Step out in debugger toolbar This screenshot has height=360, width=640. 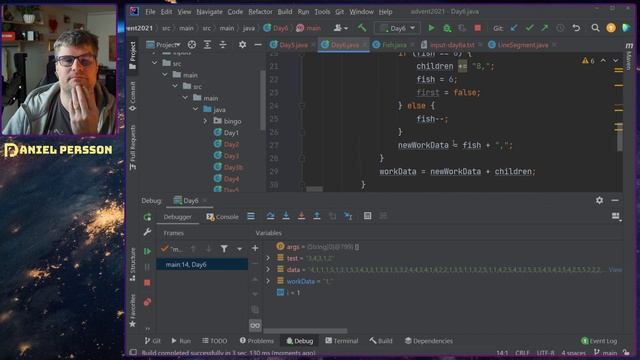click(x=317, y=216)
